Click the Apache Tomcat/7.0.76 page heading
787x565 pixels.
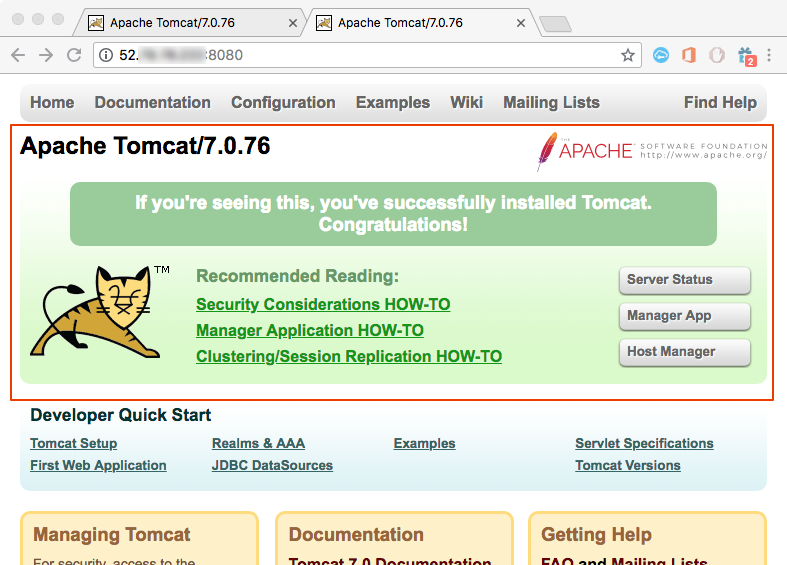(145, 146)
